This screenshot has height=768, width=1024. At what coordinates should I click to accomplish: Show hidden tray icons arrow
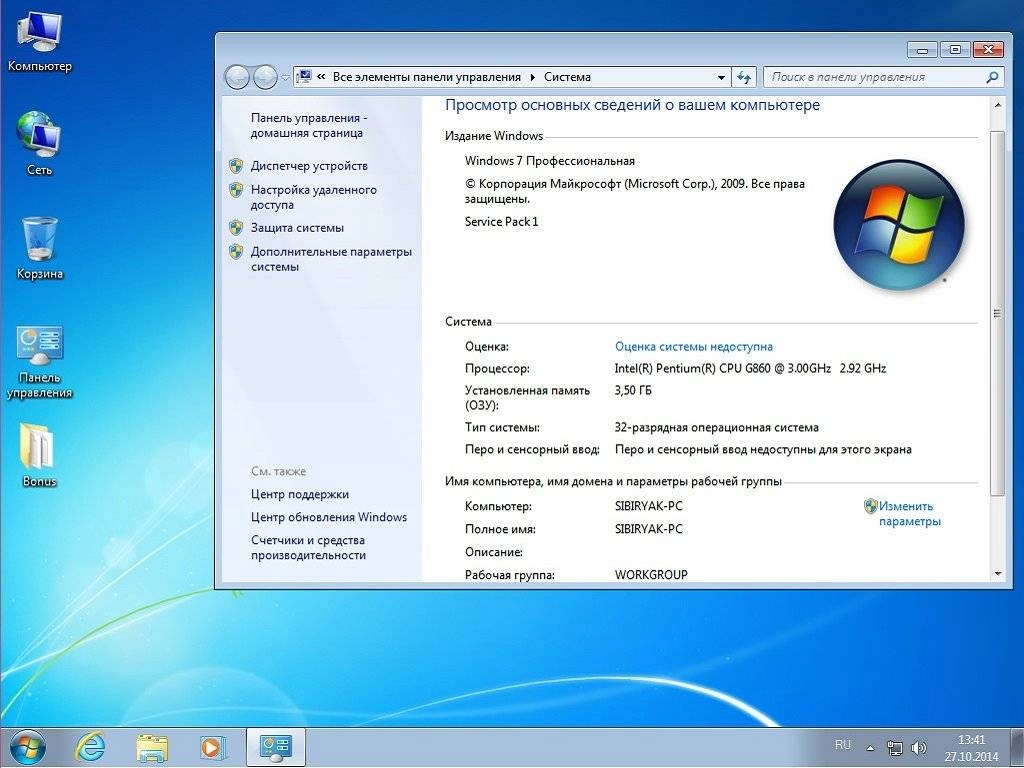(871, 748)
